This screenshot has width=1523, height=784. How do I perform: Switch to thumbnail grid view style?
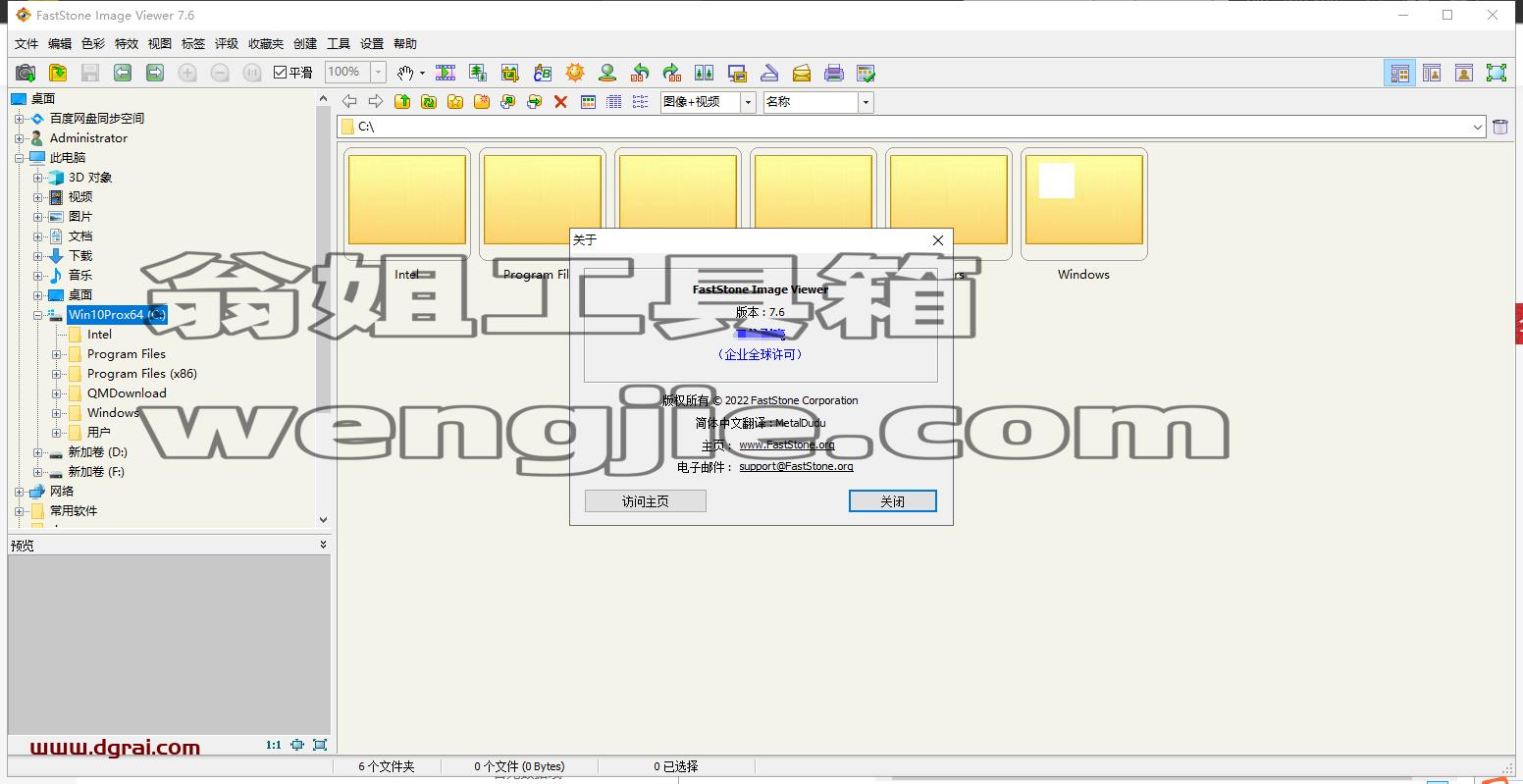588,102
